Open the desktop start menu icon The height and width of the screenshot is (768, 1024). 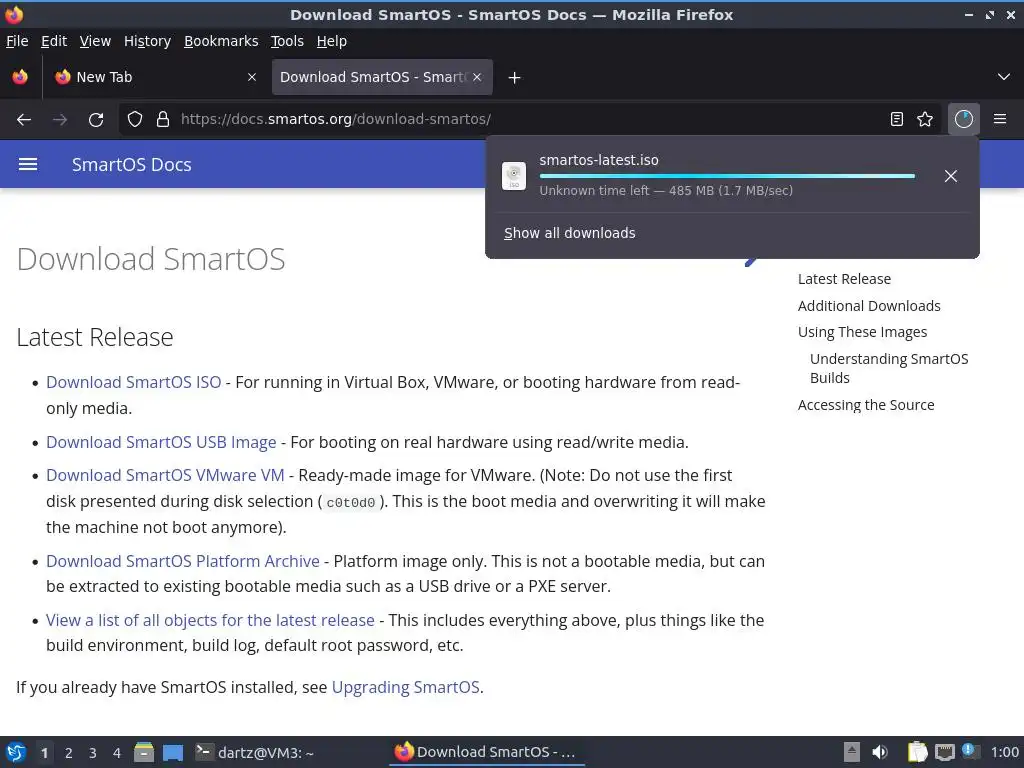16,752
